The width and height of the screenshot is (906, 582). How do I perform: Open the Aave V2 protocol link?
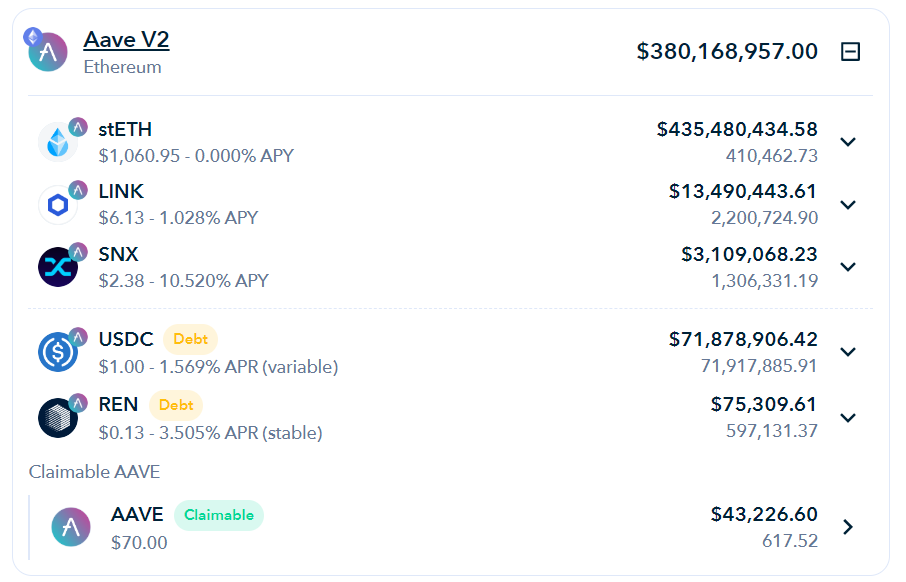[127, 40]
